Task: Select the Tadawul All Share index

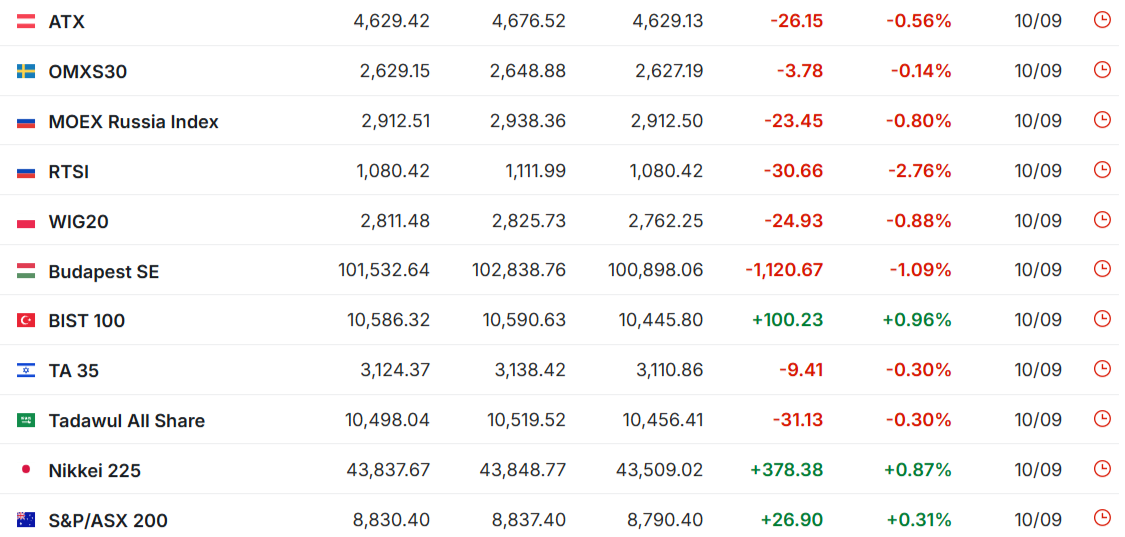Action: tap(127, 421)
